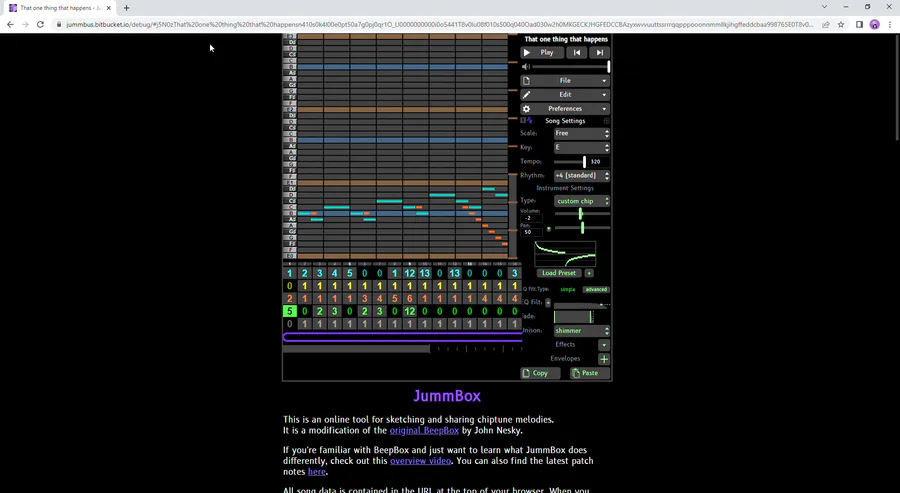Select orange pattern 6 in third channel row
This screenshot has width=900, height=493.
click(x=409, y=298)
